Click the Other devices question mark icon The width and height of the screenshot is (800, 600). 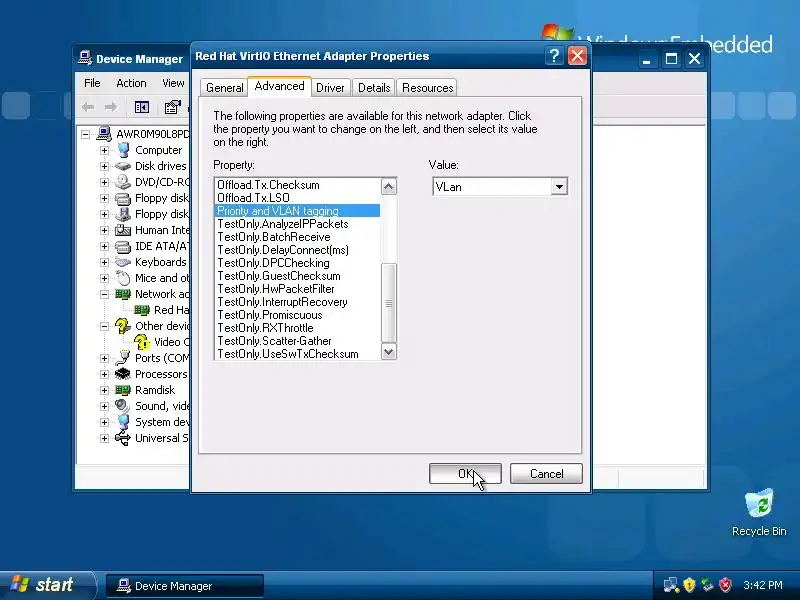123,326
